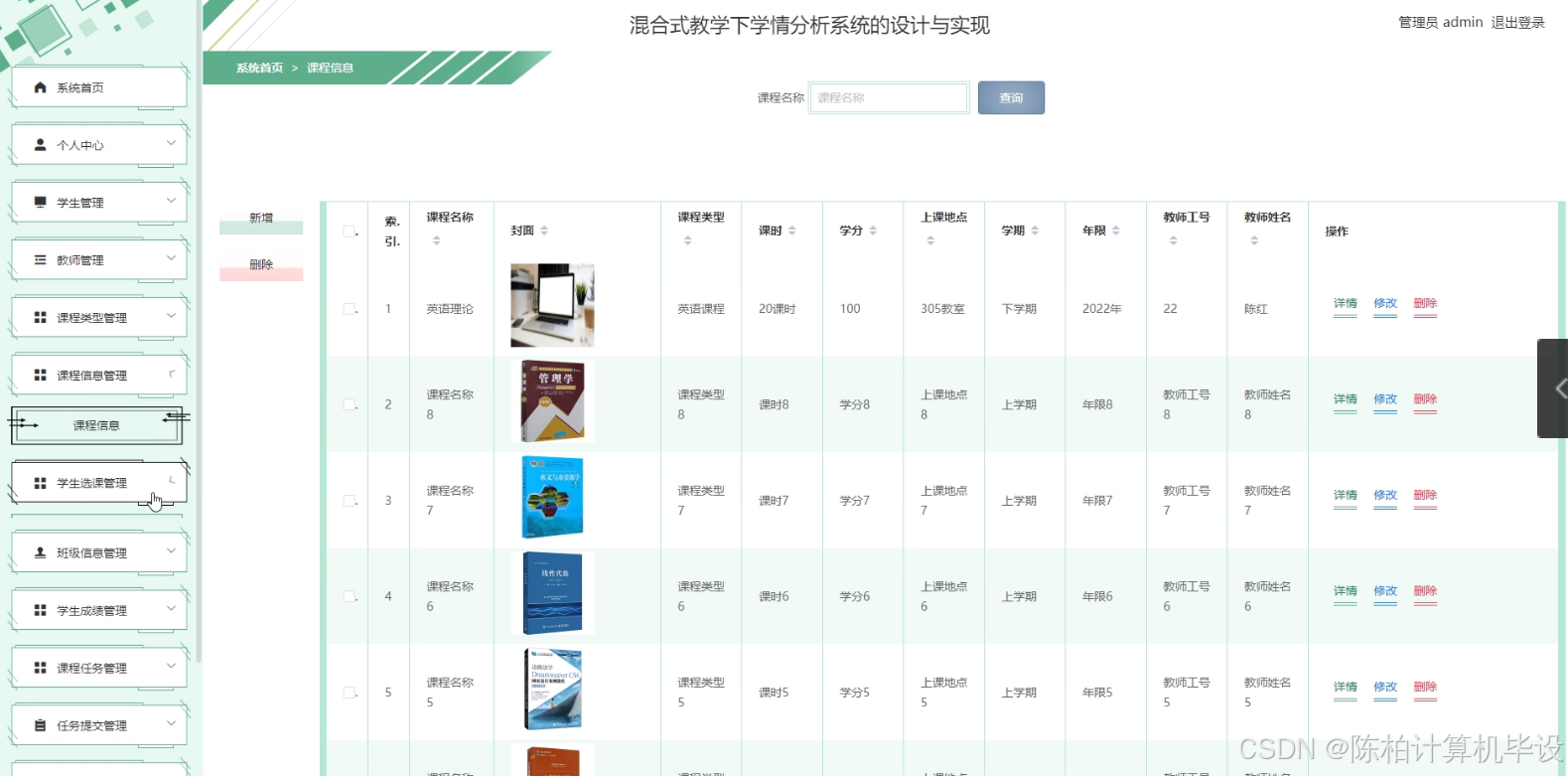This screenshot has width=1568, height=776.
Task: Click the home icon beside 系统首页
Action: pyautogui.click(x=40, y=87)
